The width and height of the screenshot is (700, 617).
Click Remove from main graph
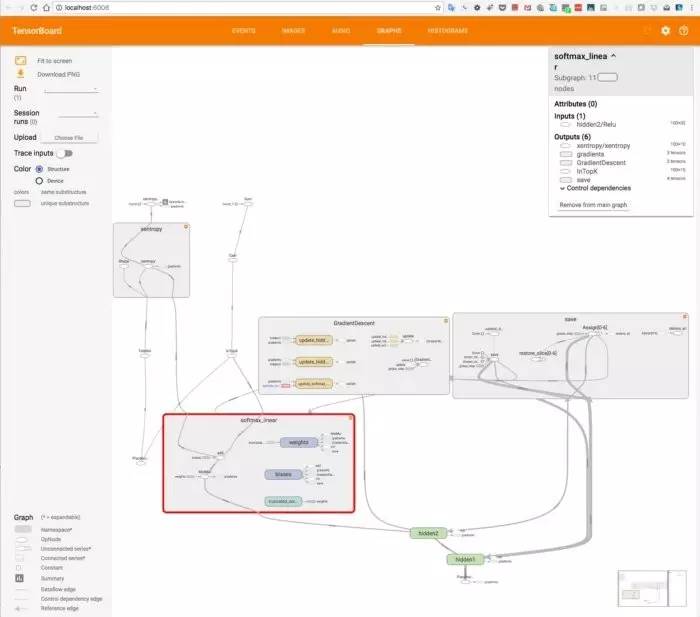coord(593,204)
